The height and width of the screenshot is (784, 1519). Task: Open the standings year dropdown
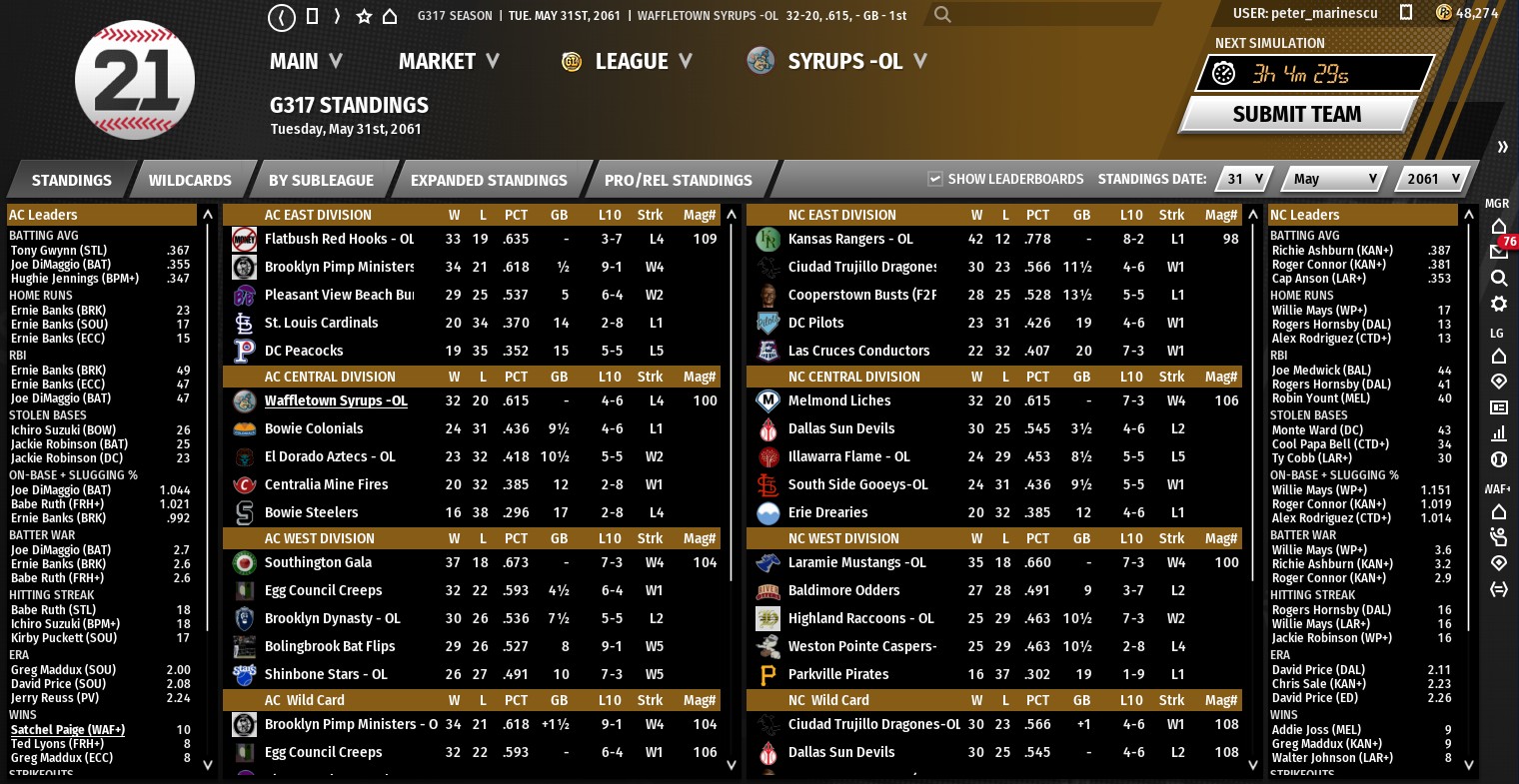(x=1433, y=179)
